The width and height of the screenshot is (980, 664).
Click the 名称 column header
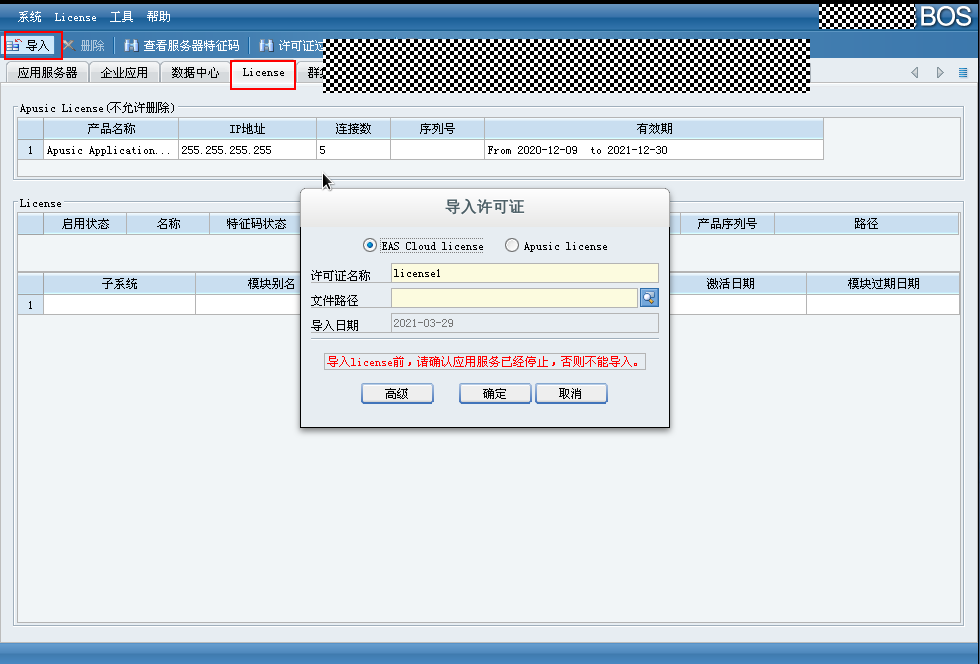pyautogui.click(x=168, y=224)
